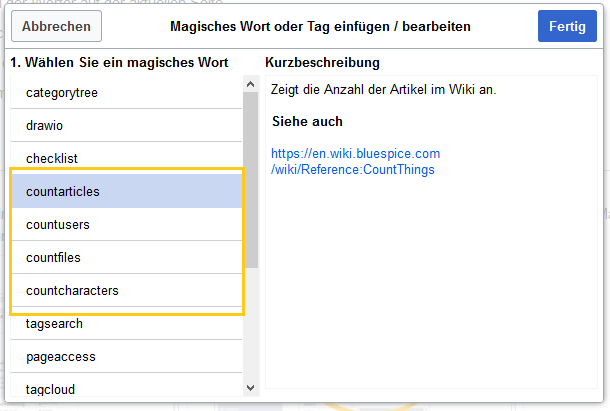Select countusers in the list
This screenshot has width=610, height=411.
point(126,224)
